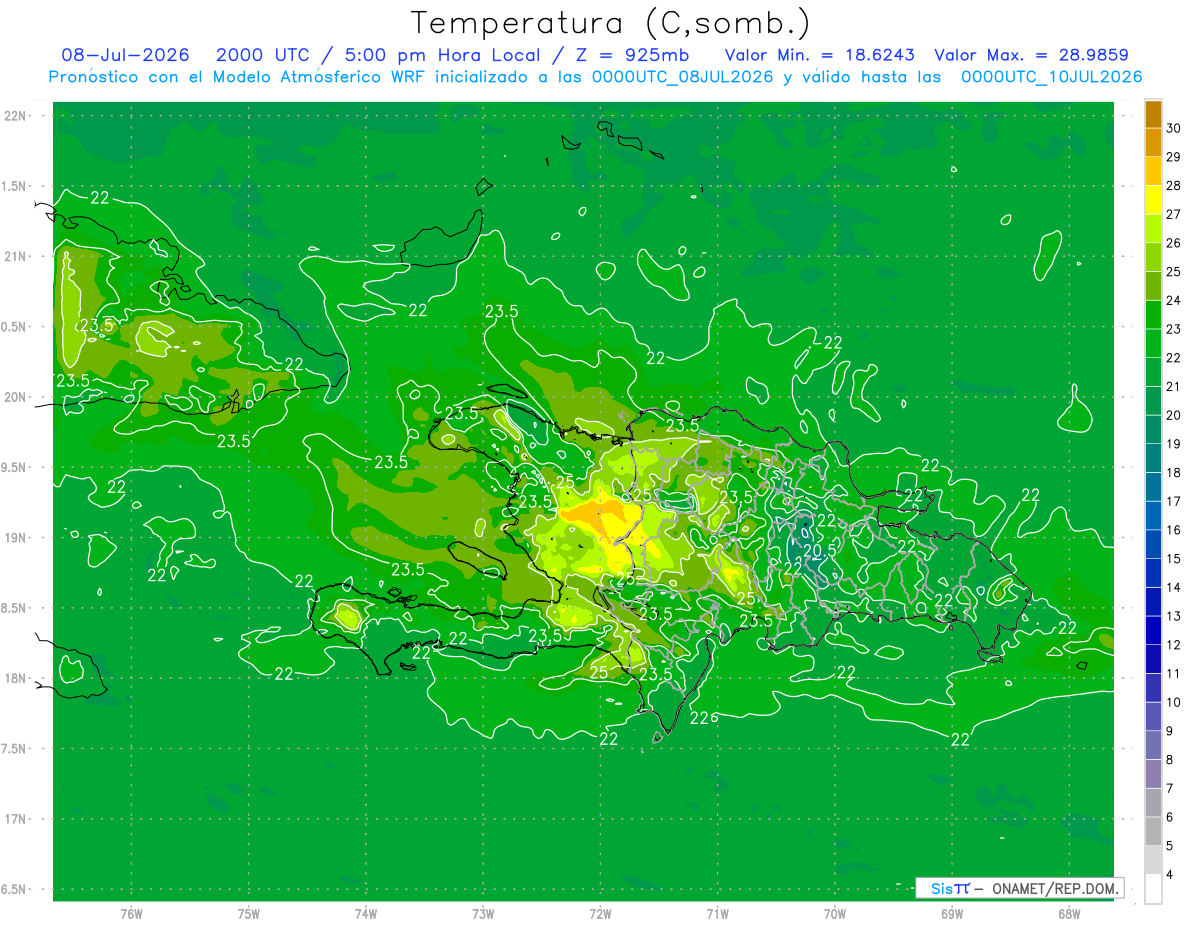Image resolution: width=1200 pixels, height=927 pixels.
Task: Pick the dark blue swatch between 11 and 12
Action: (x=1153, y=659)
